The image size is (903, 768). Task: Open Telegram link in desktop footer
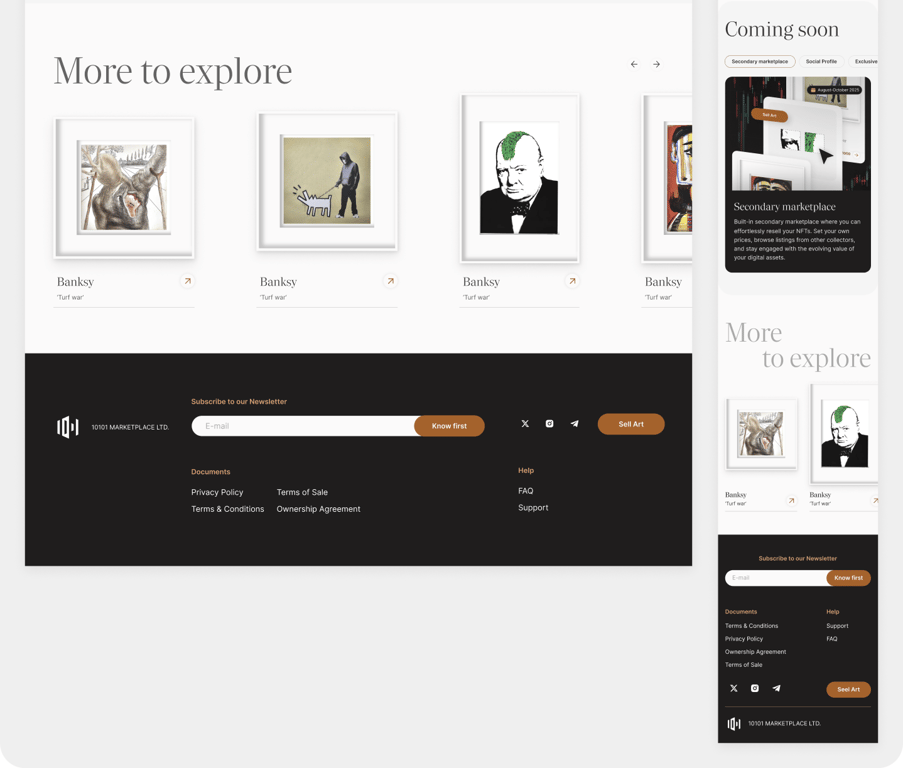[574, 424]
